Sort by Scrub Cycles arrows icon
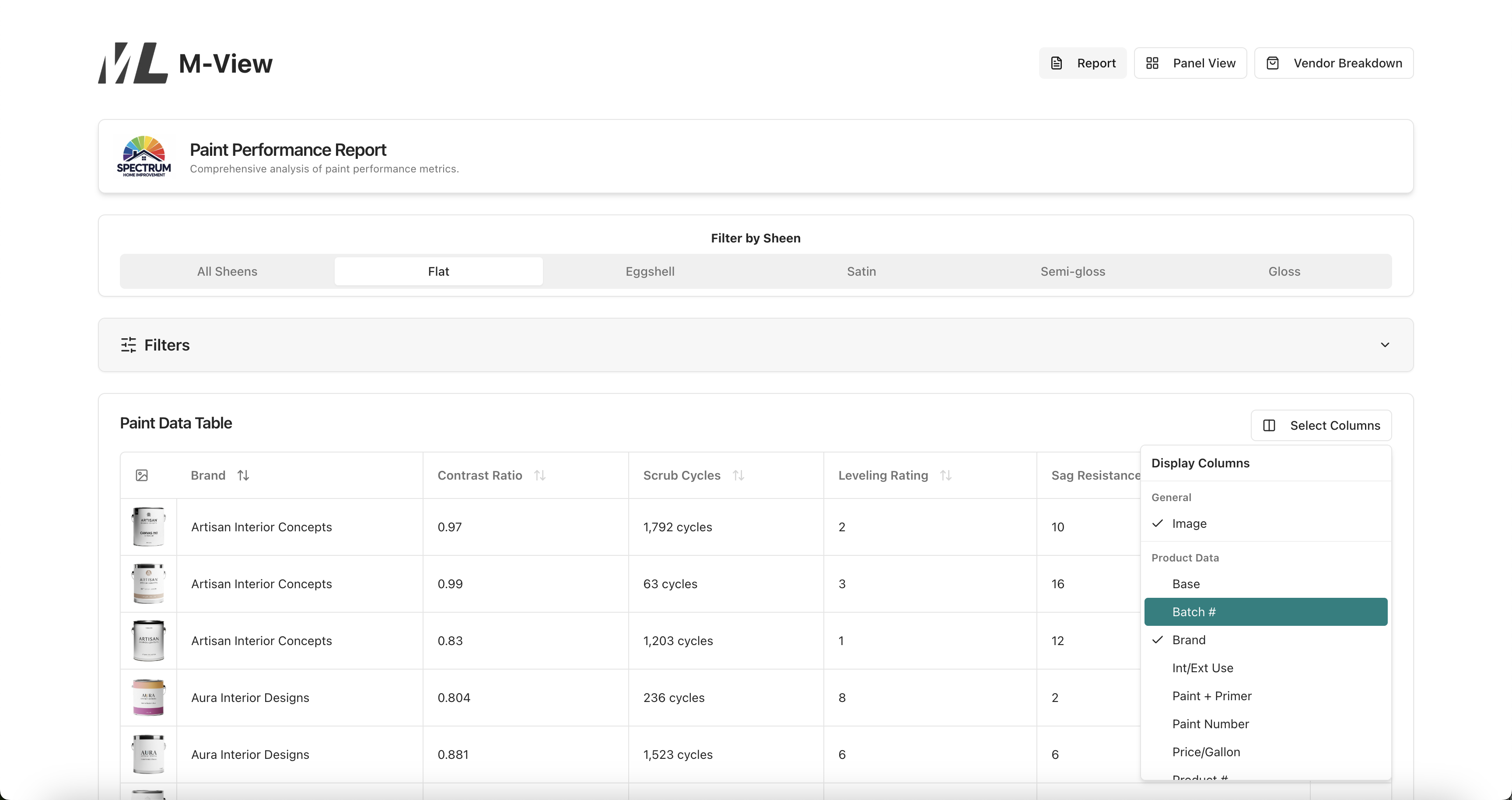This screenshot has width=1512, height=800. (x=738, y=475)
